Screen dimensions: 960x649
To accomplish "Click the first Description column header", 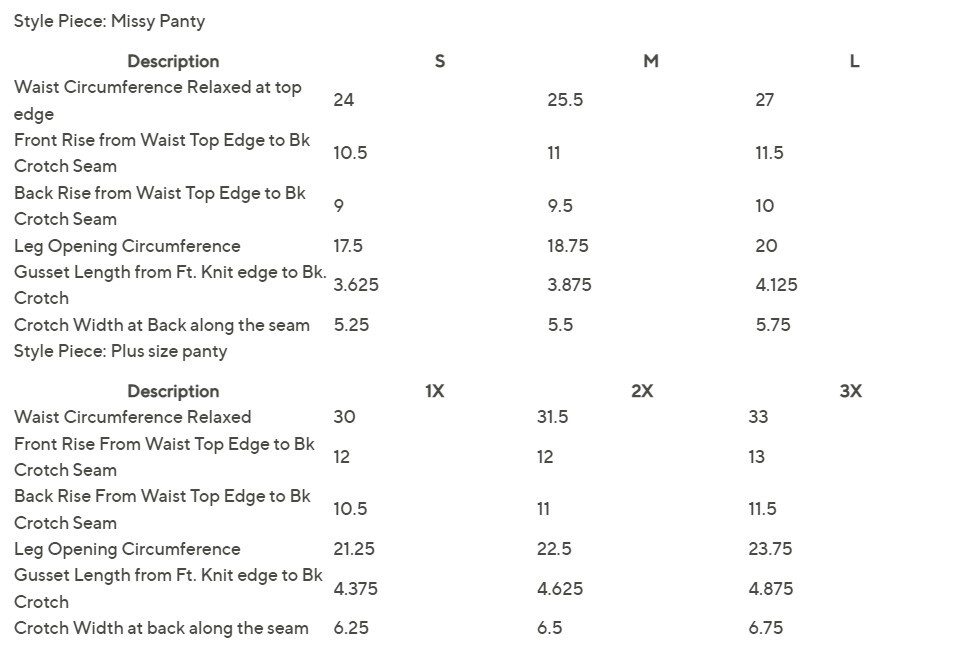I will pos(173,61).
